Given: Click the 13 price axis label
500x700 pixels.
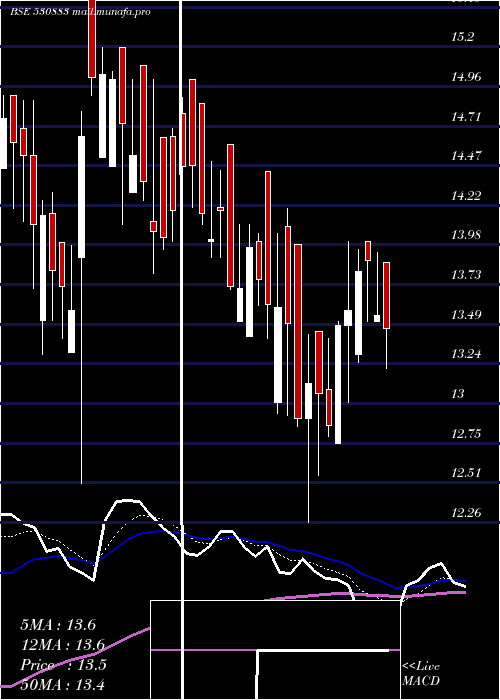Looking at the screenshot, I should (458, 394).
